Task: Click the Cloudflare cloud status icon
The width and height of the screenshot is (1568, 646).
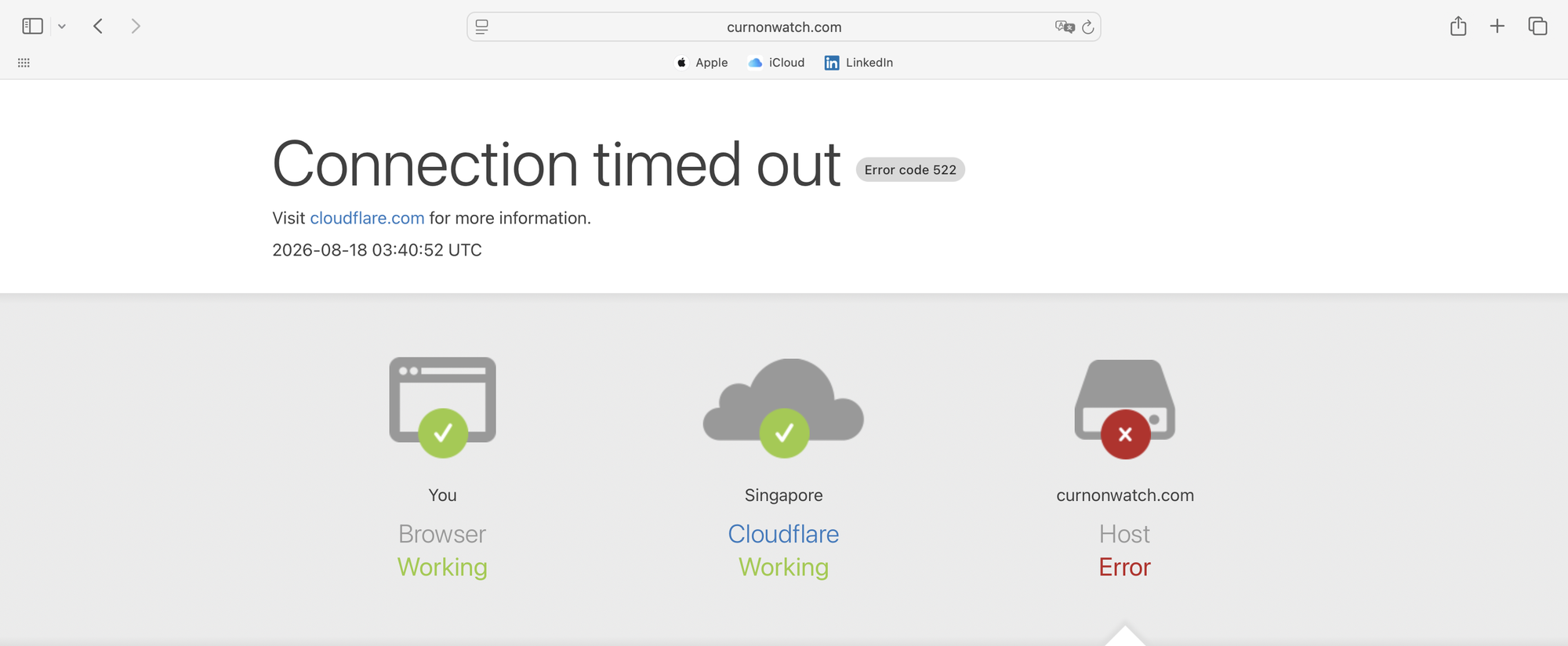Action: pos(783,408)
